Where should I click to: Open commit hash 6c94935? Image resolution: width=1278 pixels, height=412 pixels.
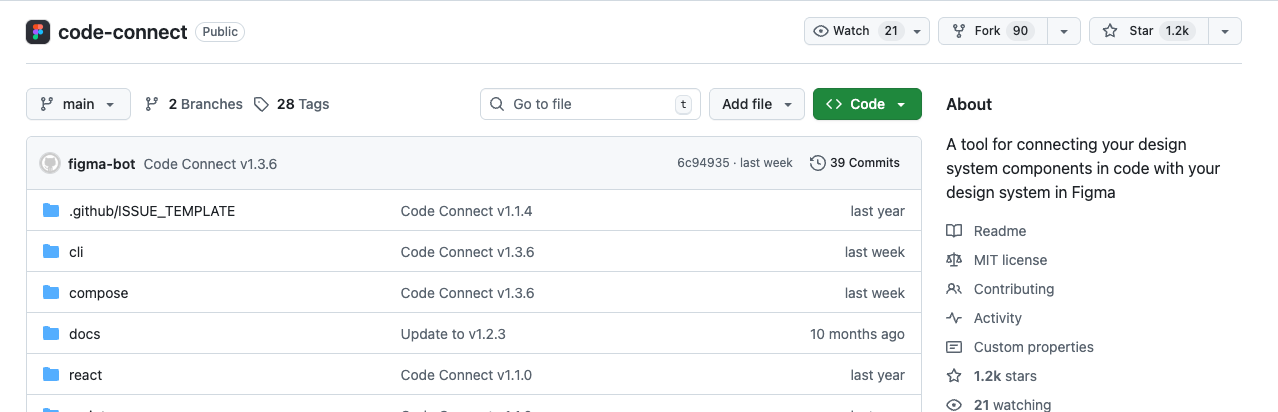tap(702, 163)
